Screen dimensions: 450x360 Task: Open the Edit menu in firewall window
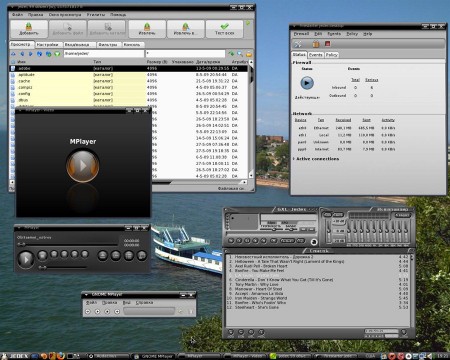(x=318, y=34)
